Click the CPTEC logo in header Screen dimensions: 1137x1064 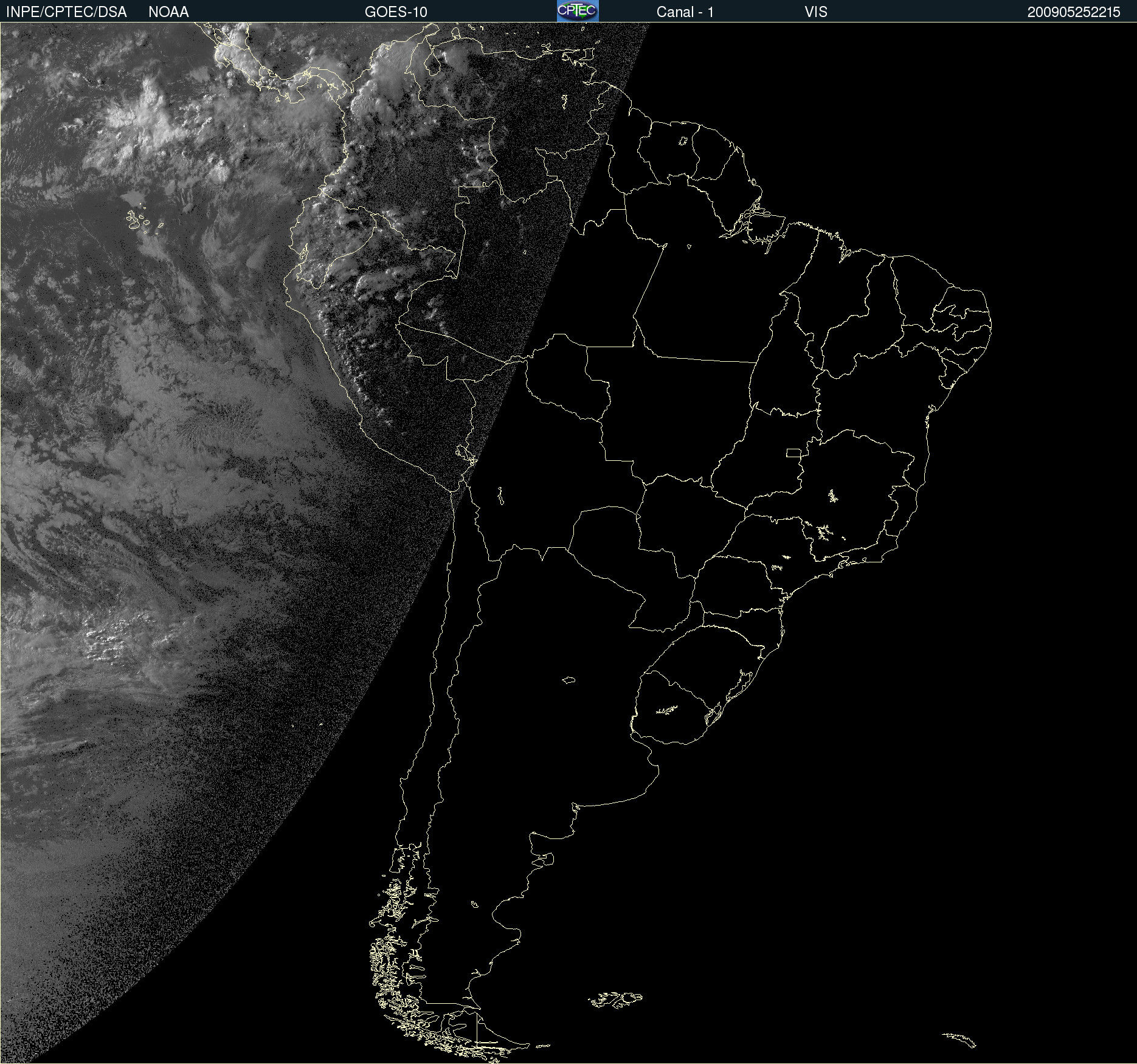(x=578, y=11)
